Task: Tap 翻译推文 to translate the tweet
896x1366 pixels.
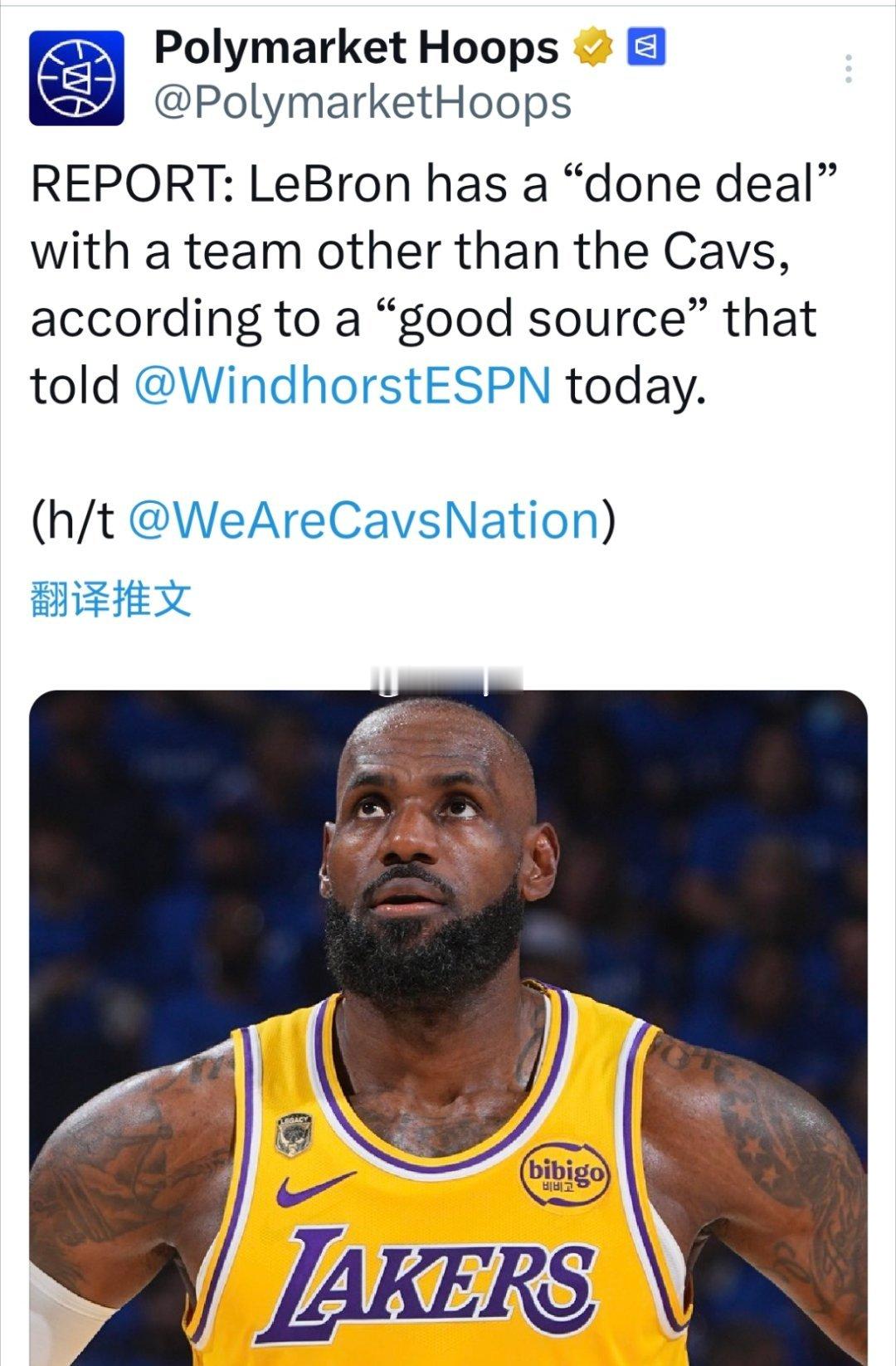Action: pyautogui.click(x=111, y=599)
